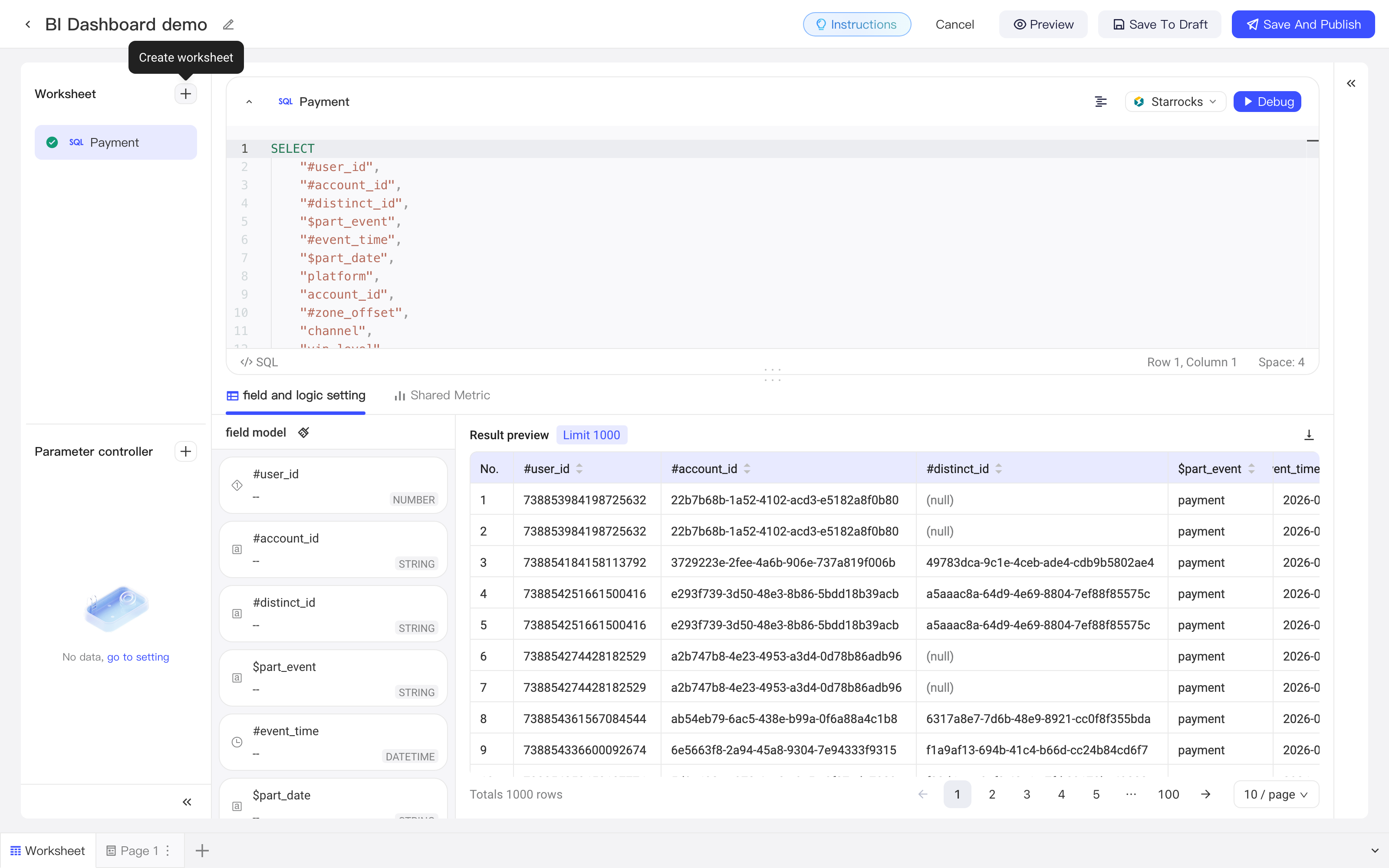Go to next results page

(1205, 795)
